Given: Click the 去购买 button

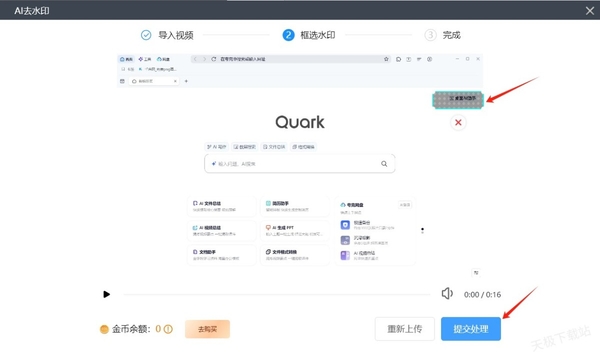Looking at the screenshot, I should [207, 329].
